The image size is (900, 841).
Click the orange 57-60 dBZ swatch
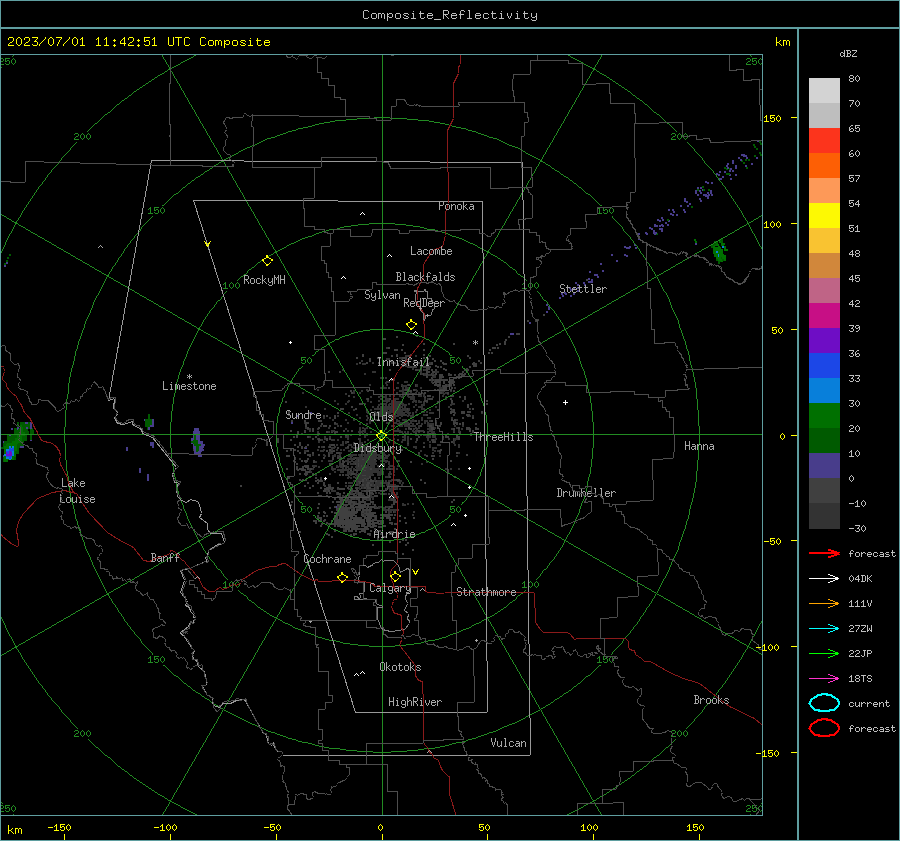pyautogui.click(x=824, y=166)
